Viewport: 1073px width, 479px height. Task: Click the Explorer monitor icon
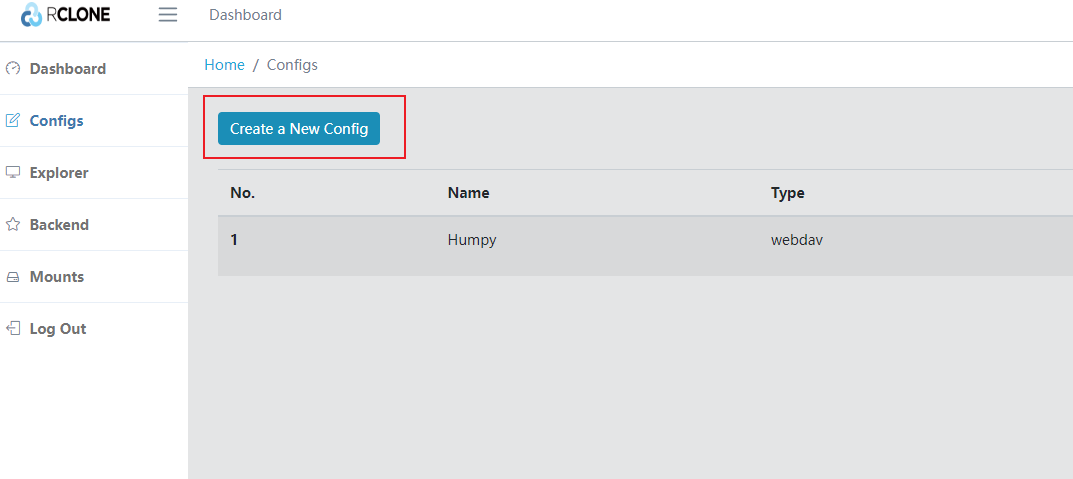(13, 173)
